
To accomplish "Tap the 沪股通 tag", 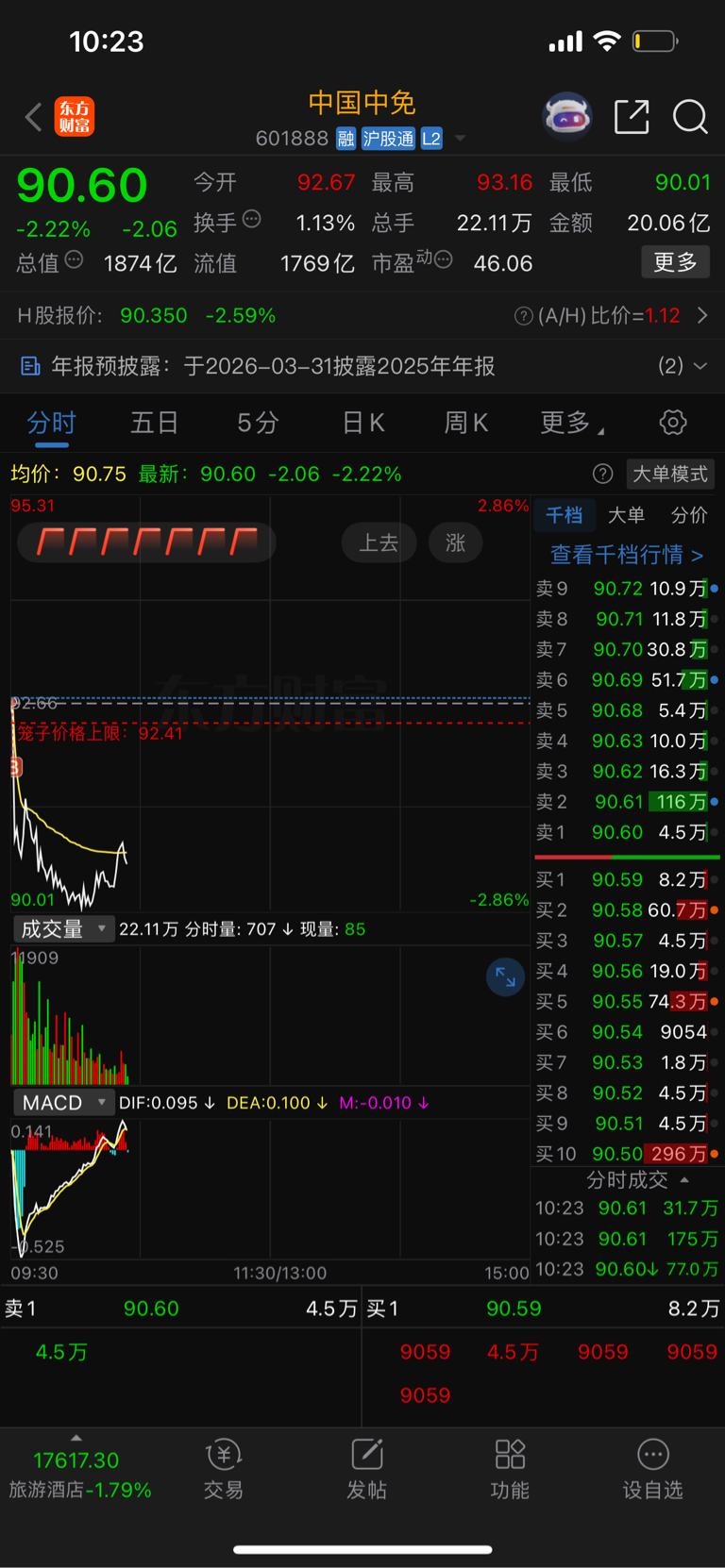I will pyautogui.click(x=388, y=139).
